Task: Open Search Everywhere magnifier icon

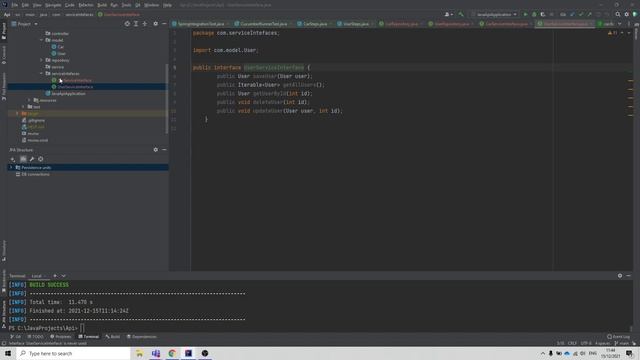Action: pos(618,14)
